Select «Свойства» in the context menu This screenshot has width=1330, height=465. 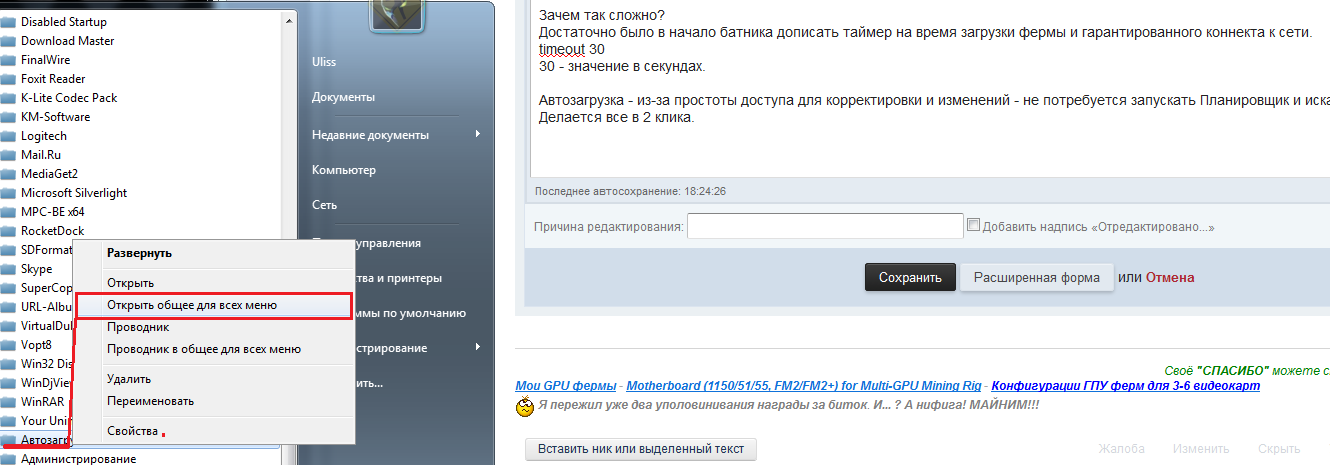coord(132,431)
